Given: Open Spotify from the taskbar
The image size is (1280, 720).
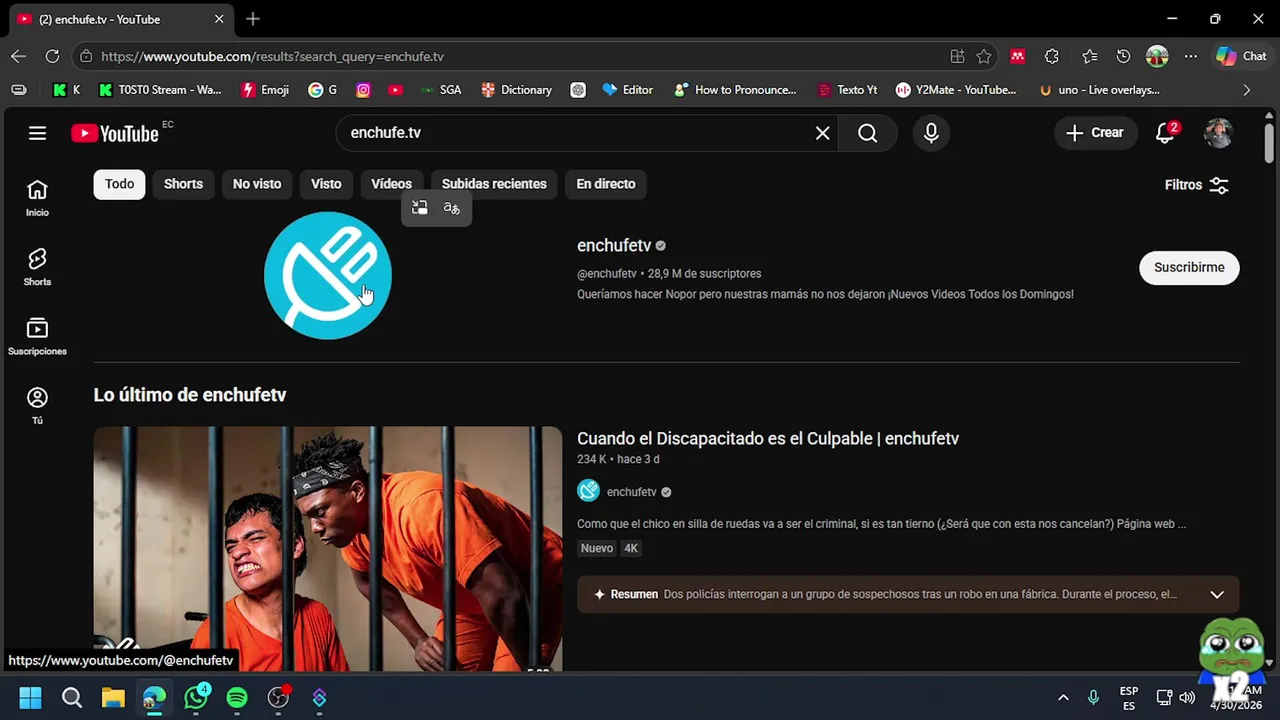Looking at the screenshot, I should point(237,698).
